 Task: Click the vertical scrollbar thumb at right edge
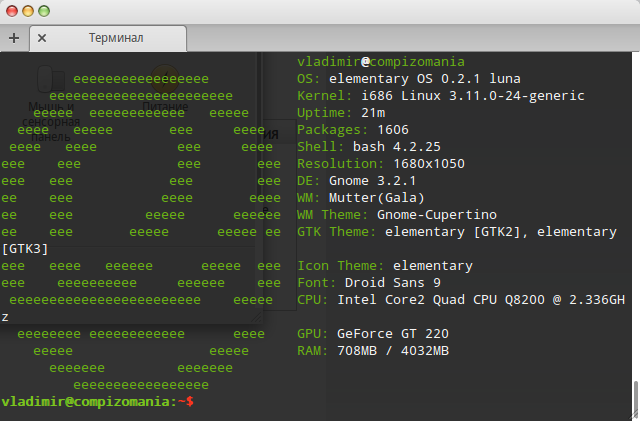636,400
